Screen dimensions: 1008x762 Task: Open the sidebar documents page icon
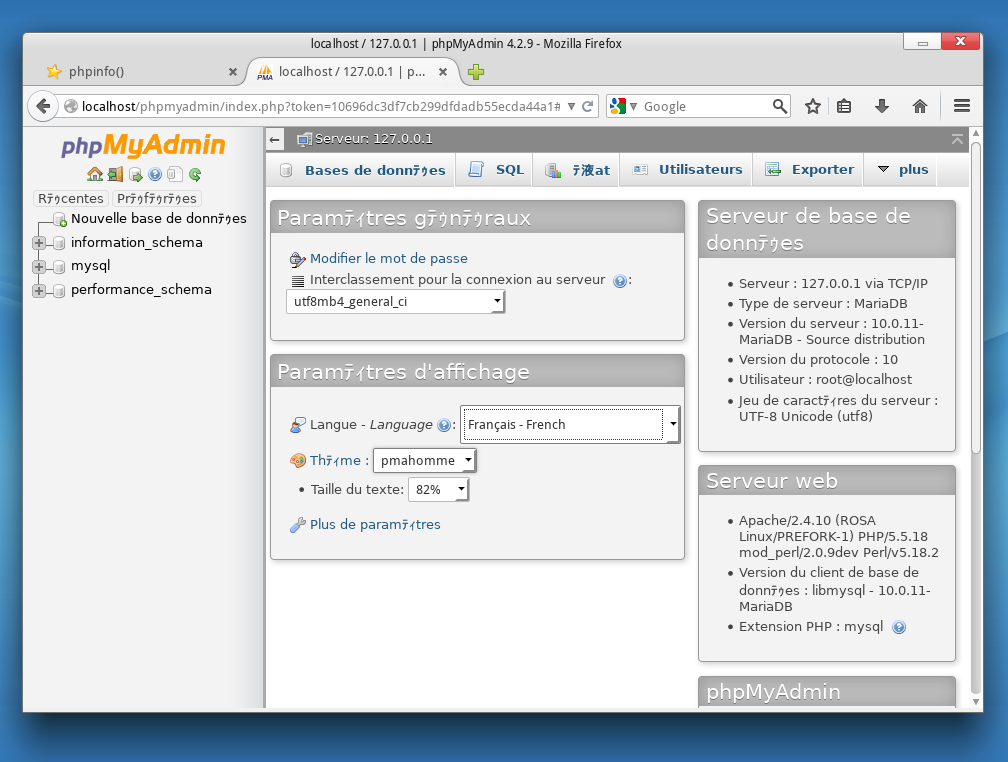tap(175, 174)
